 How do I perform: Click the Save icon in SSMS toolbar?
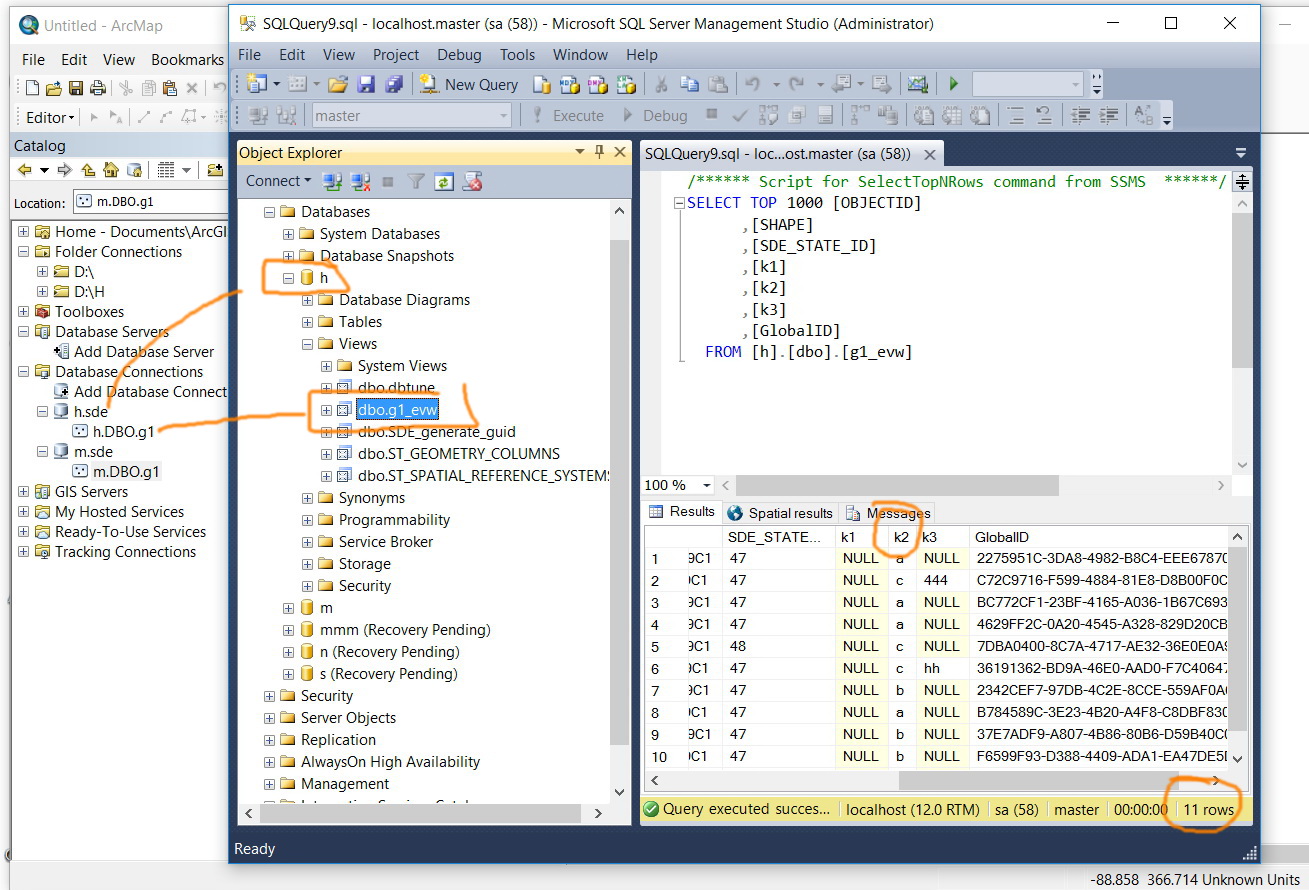[x=366, y=84]
